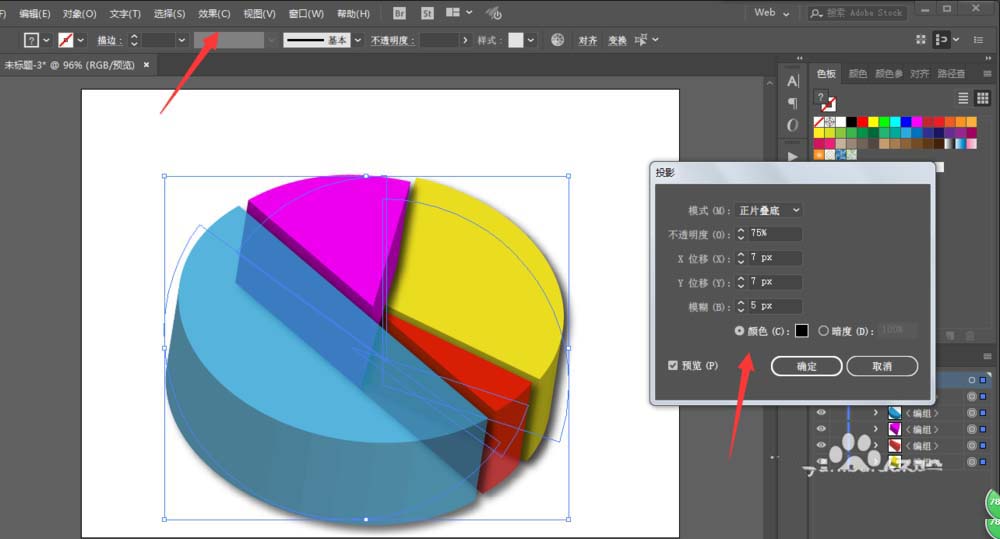This screenshot has width=1000, height=539.
Task: Open the Paragraph panel icon
Action: 793,103
